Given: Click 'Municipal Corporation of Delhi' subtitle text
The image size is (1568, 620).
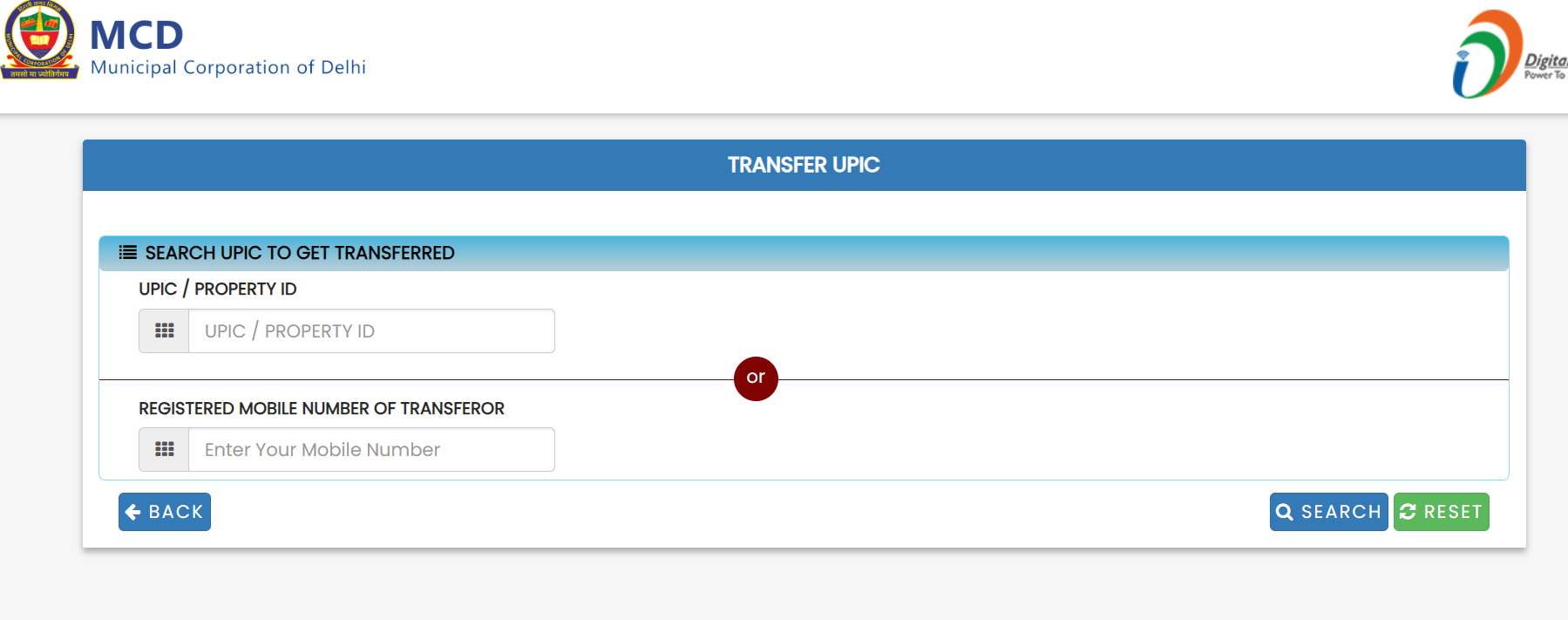Looking at the screenshot, I should click(228, 68).
